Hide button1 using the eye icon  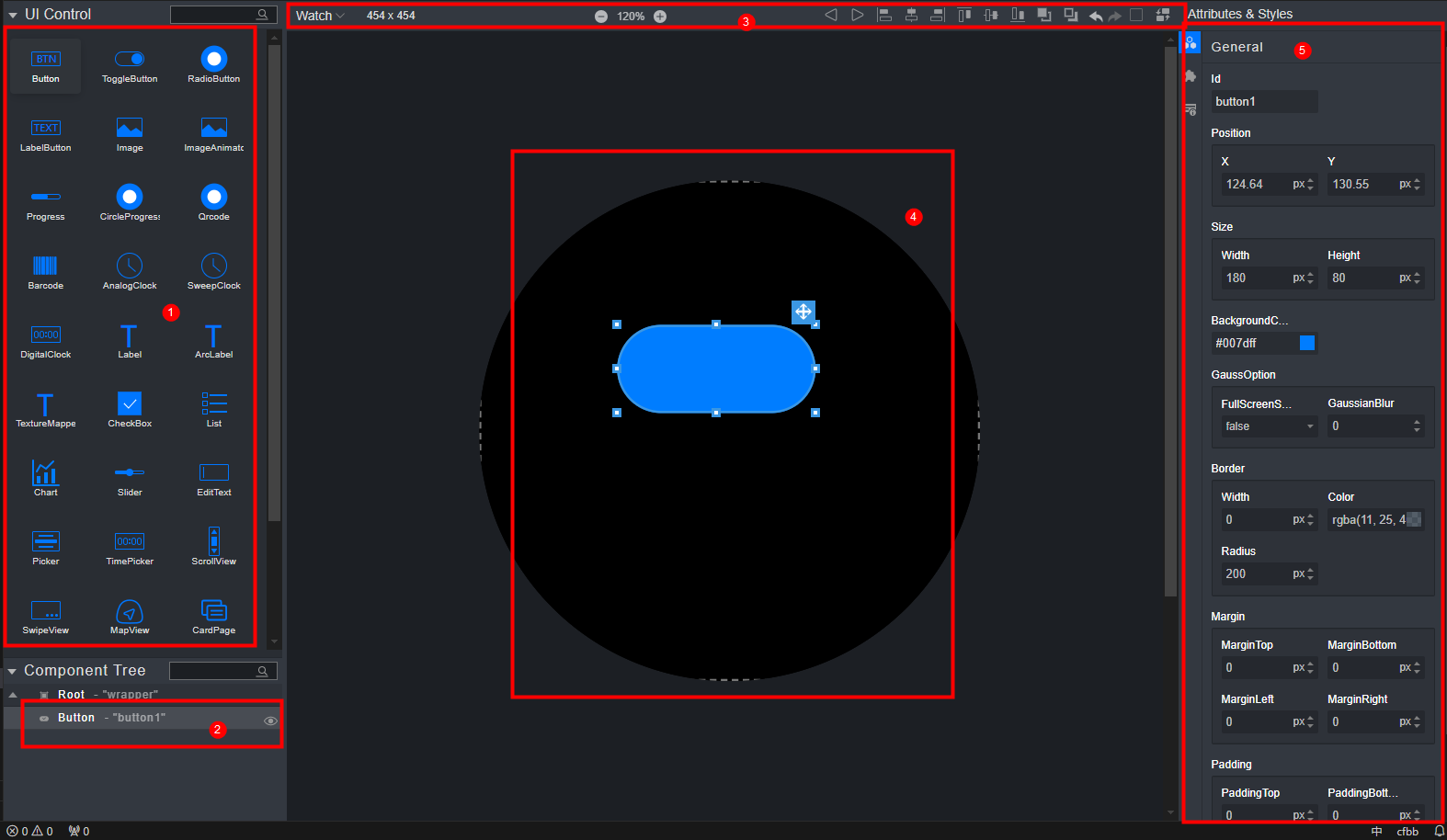[x=270, y=721]
